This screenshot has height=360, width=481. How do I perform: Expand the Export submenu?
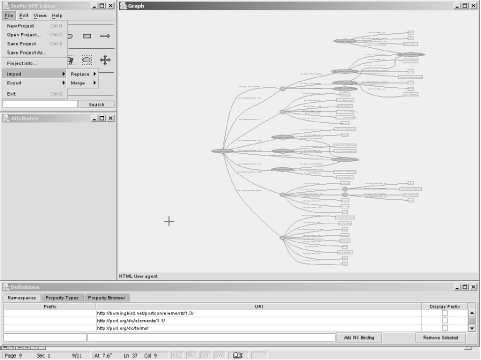(34, 83)
